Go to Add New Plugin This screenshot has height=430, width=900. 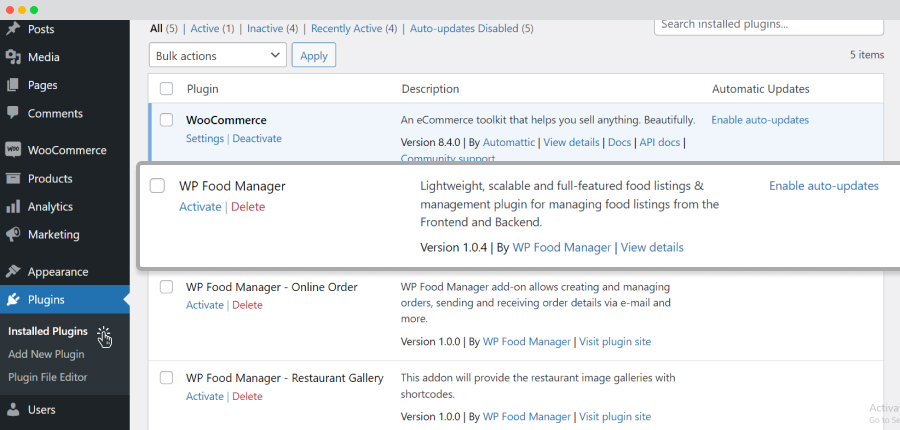pyautogui.click(x=46, y=354)
